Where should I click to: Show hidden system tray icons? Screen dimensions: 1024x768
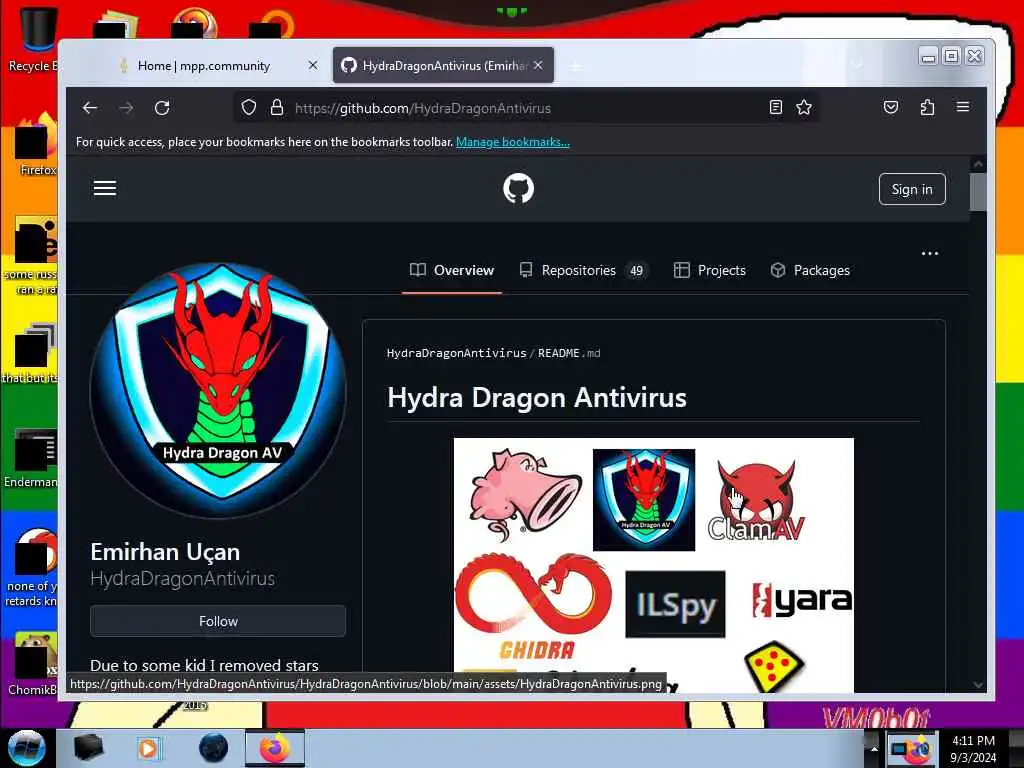click(874, 748)
